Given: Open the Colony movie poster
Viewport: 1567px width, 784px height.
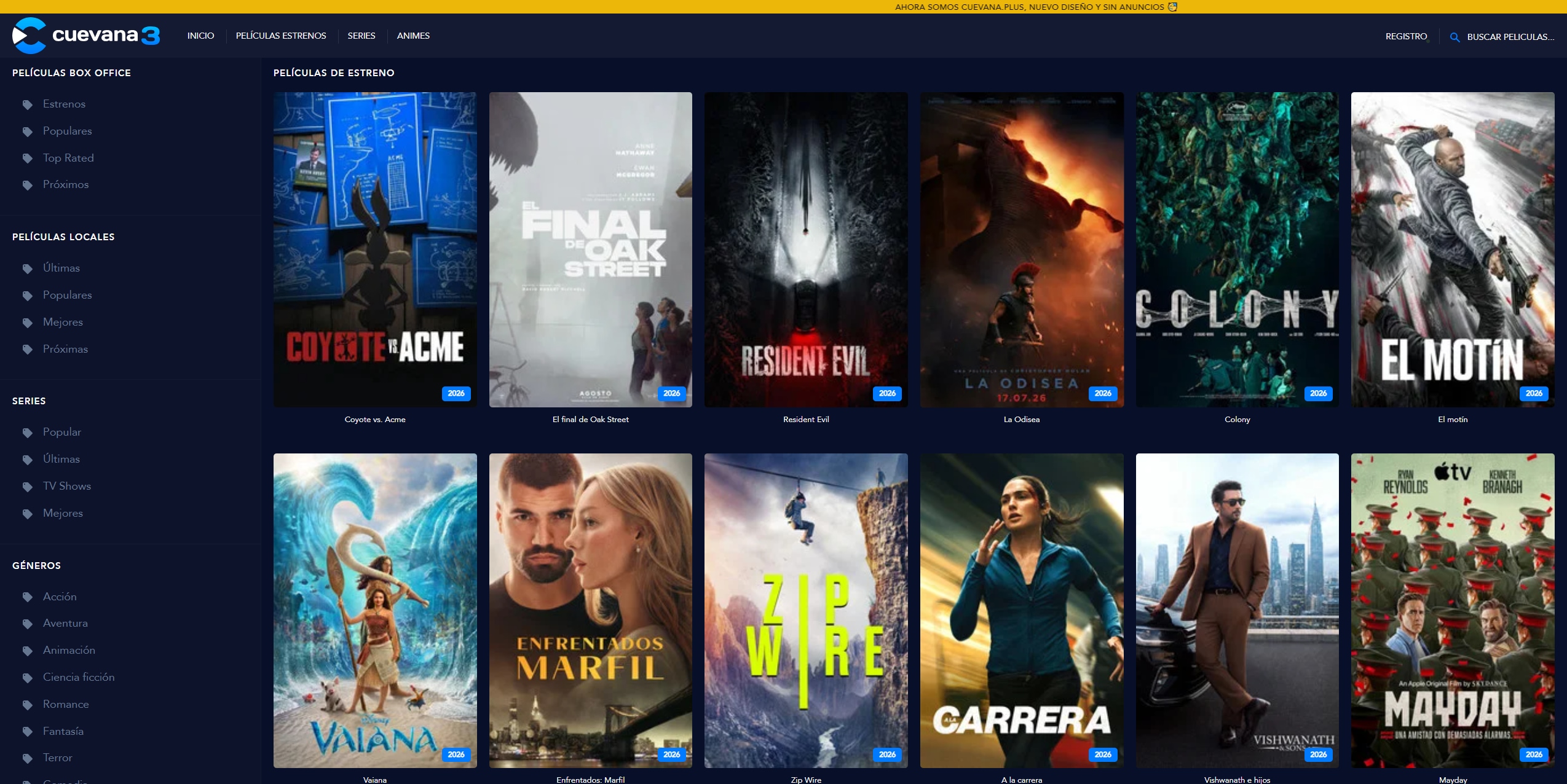Looking at the screenshot, I should click(x=1237, y=249).
